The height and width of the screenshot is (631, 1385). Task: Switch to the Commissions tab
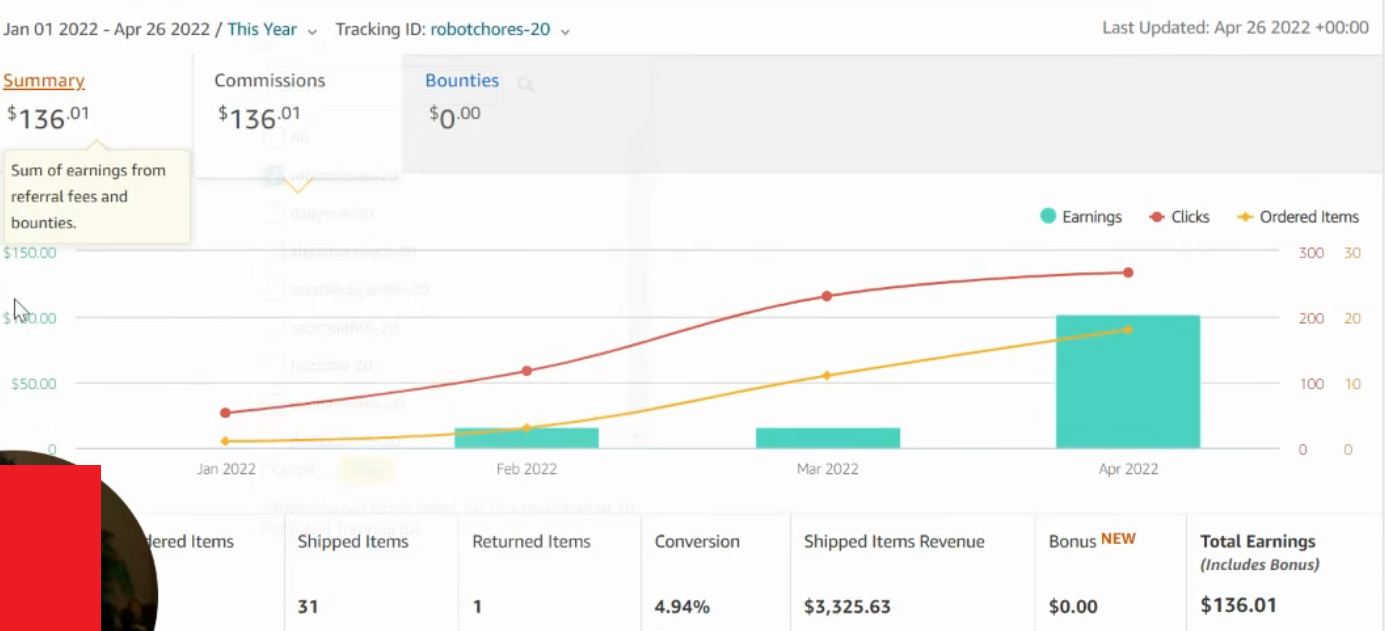(x=270, y=81)
